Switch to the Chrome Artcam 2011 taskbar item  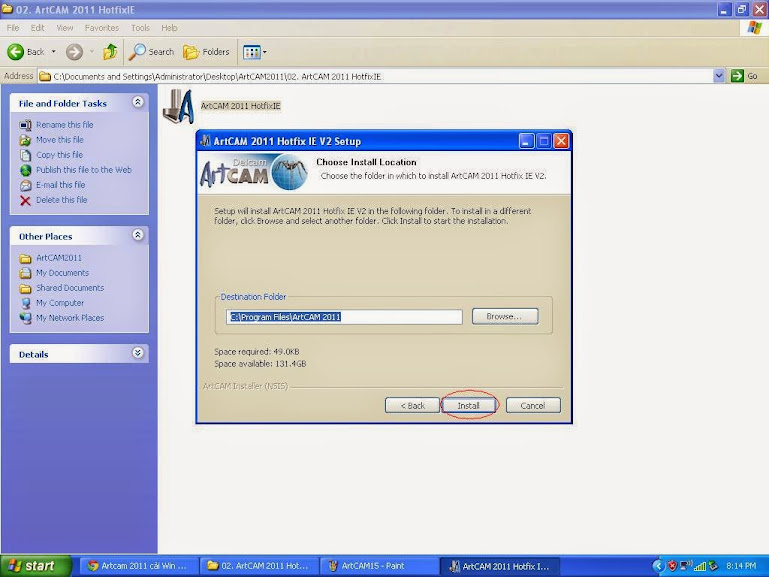click(x=137, y=566)
